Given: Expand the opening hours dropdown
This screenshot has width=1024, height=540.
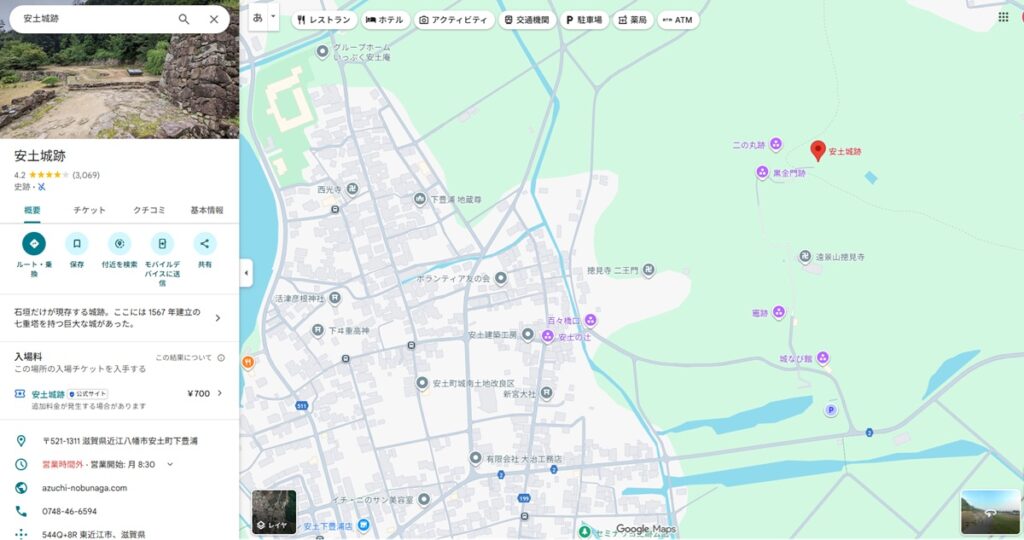Looking at the screenshot, I should pos(170,464).
